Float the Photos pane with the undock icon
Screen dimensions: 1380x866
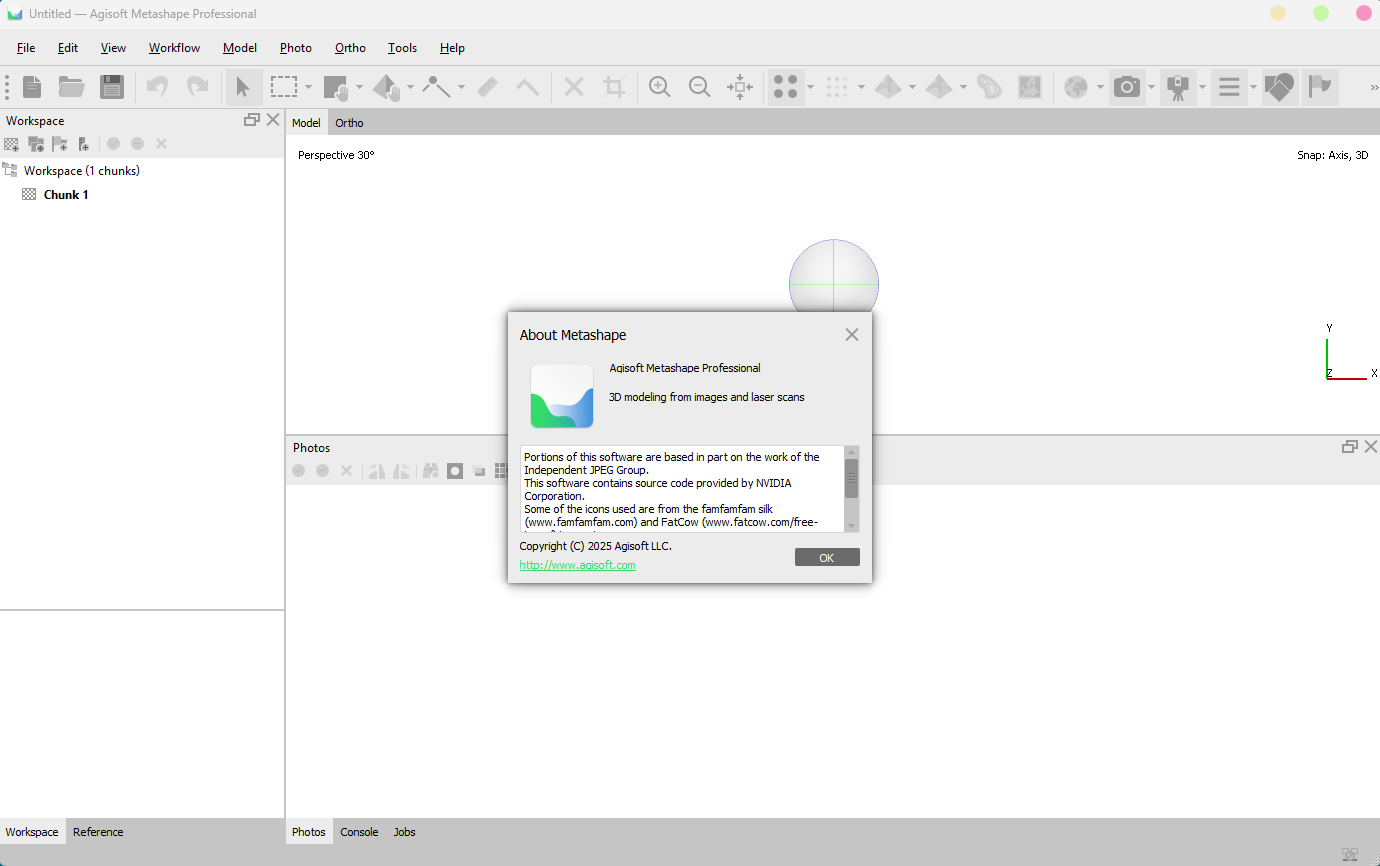(1350, 447)
